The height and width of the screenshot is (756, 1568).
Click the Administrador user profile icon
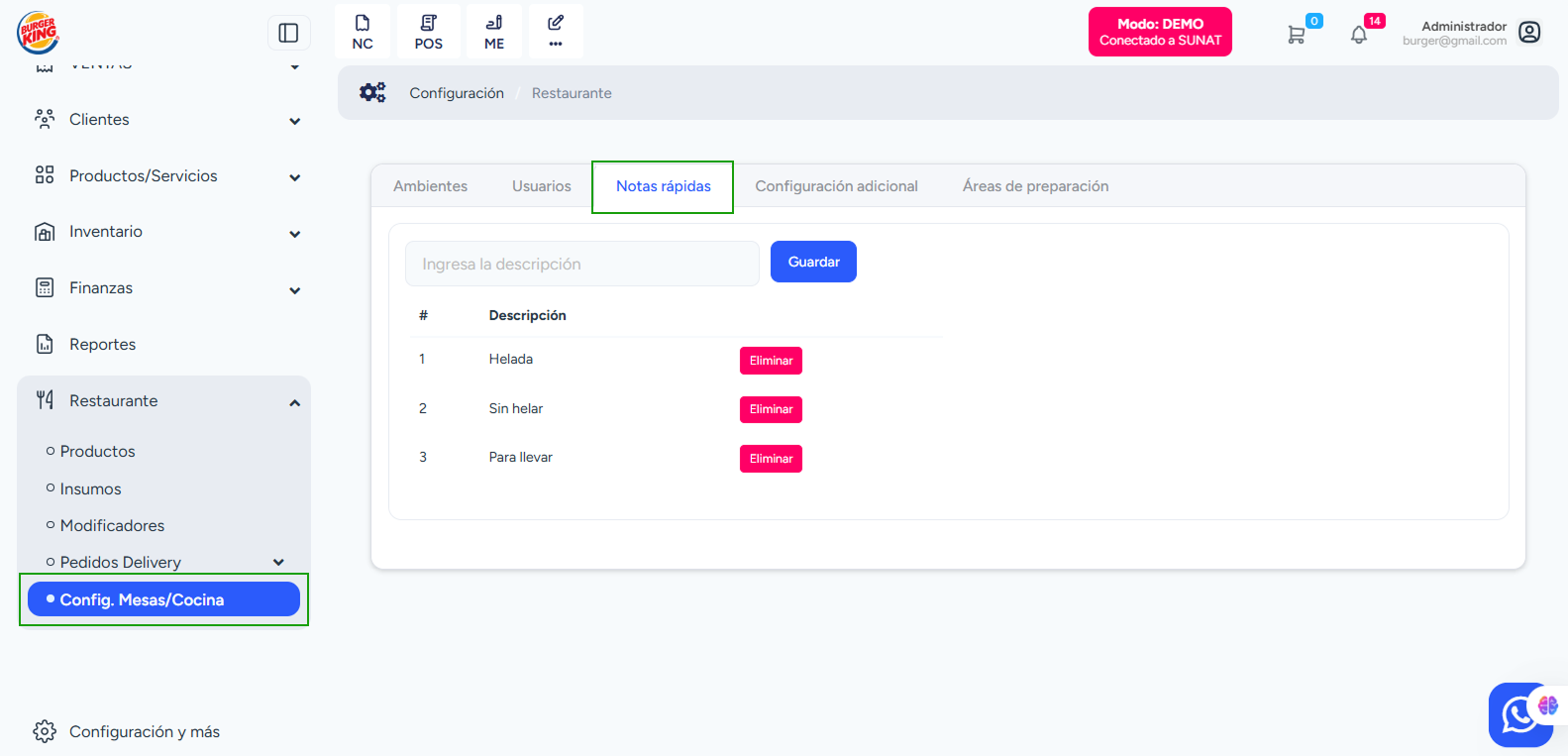[x=1529, y=33]
